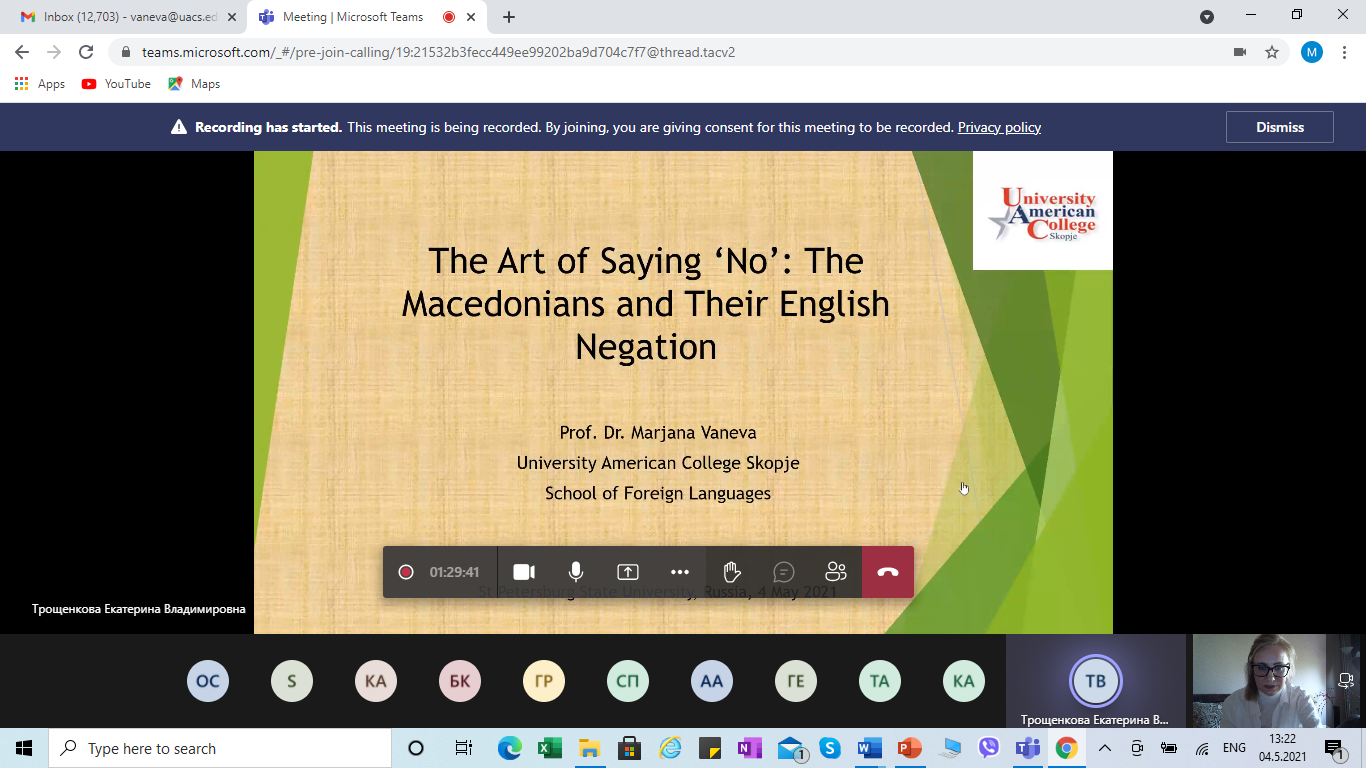Viewport: 1366px width, 768px height.
Task: Open a new browser tab
Action: 509,17
